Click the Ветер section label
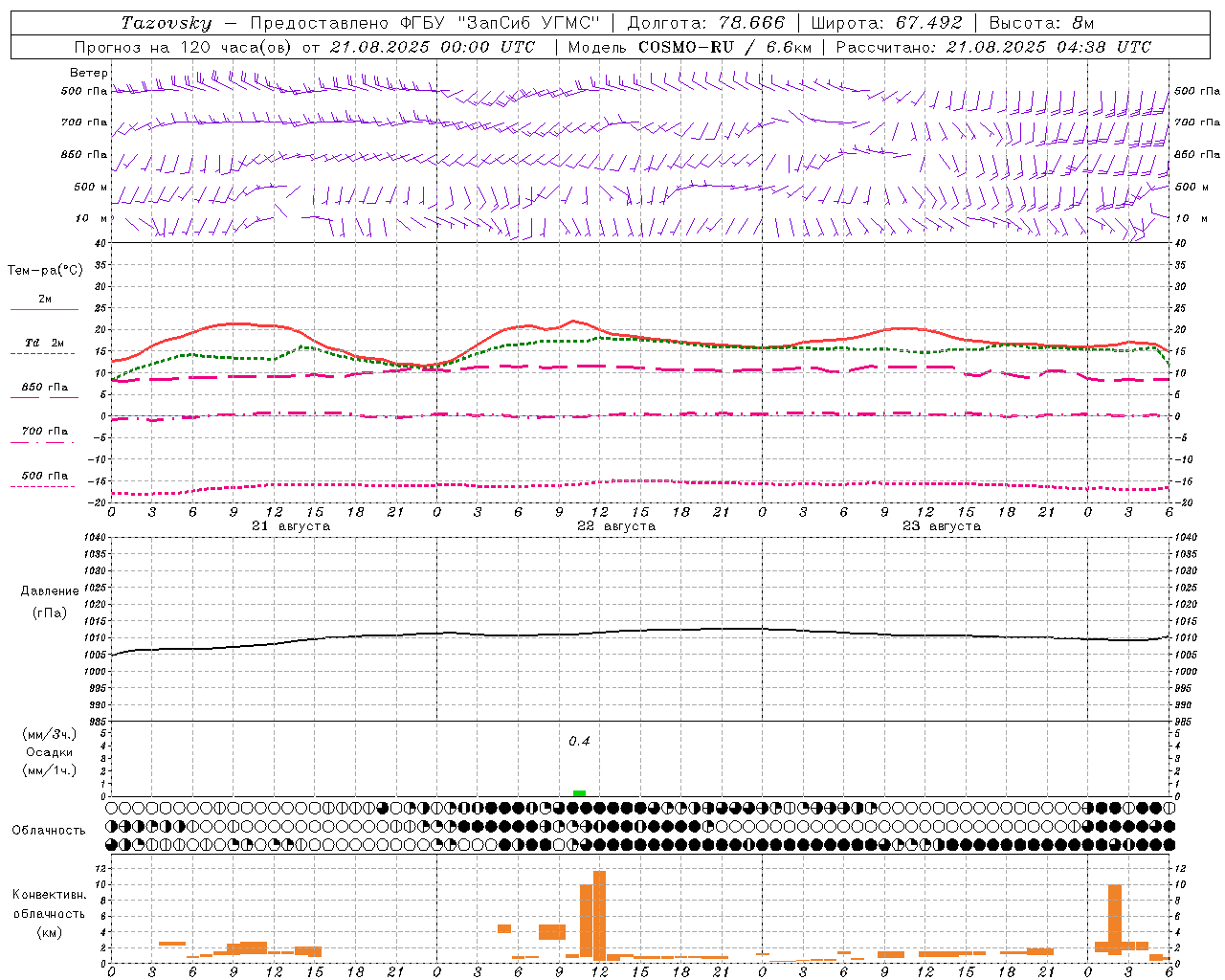Image resolution: width=1225 pixels, height=980 pixels. coord(88,73)
